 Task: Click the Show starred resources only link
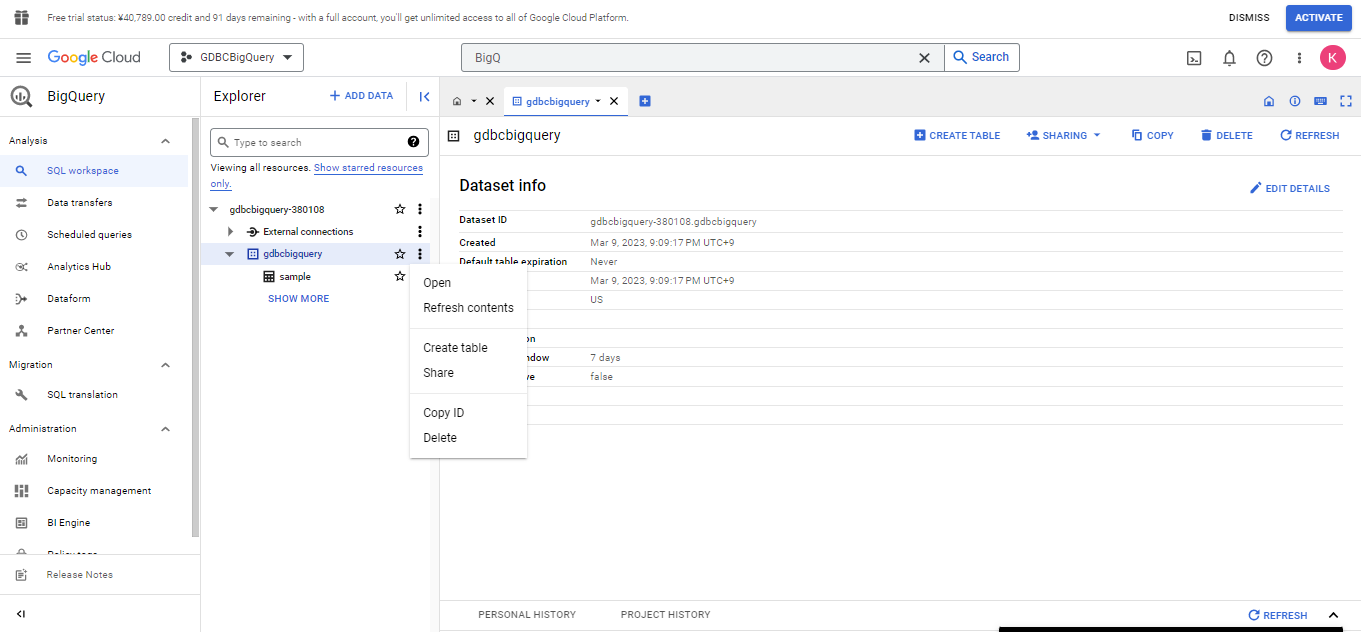click(x=368, y=168)
